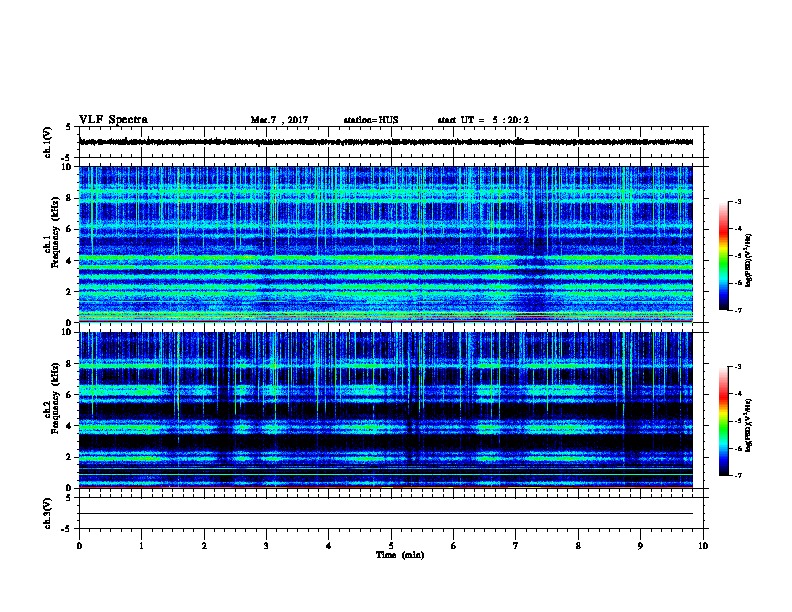Click the "-3" tick on lower colorbar
This screenshot has height=612, width=792.
737,367
